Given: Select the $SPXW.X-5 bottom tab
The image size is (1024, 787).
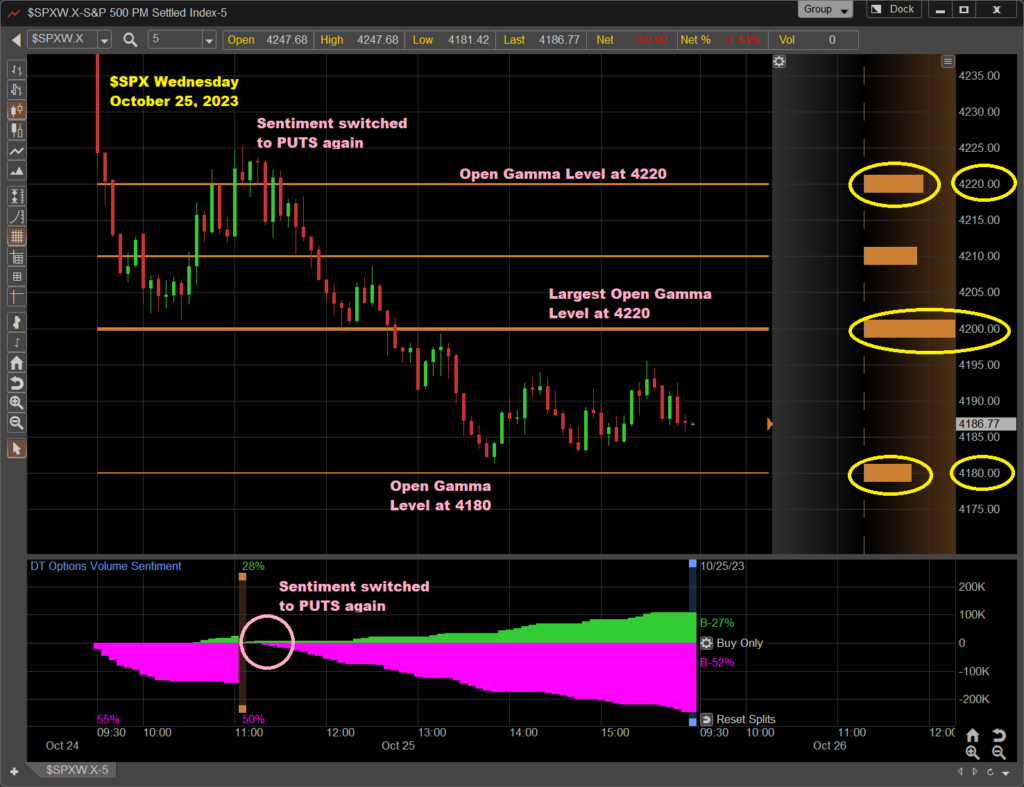Looking at the screenshot, I should (77, 770).
